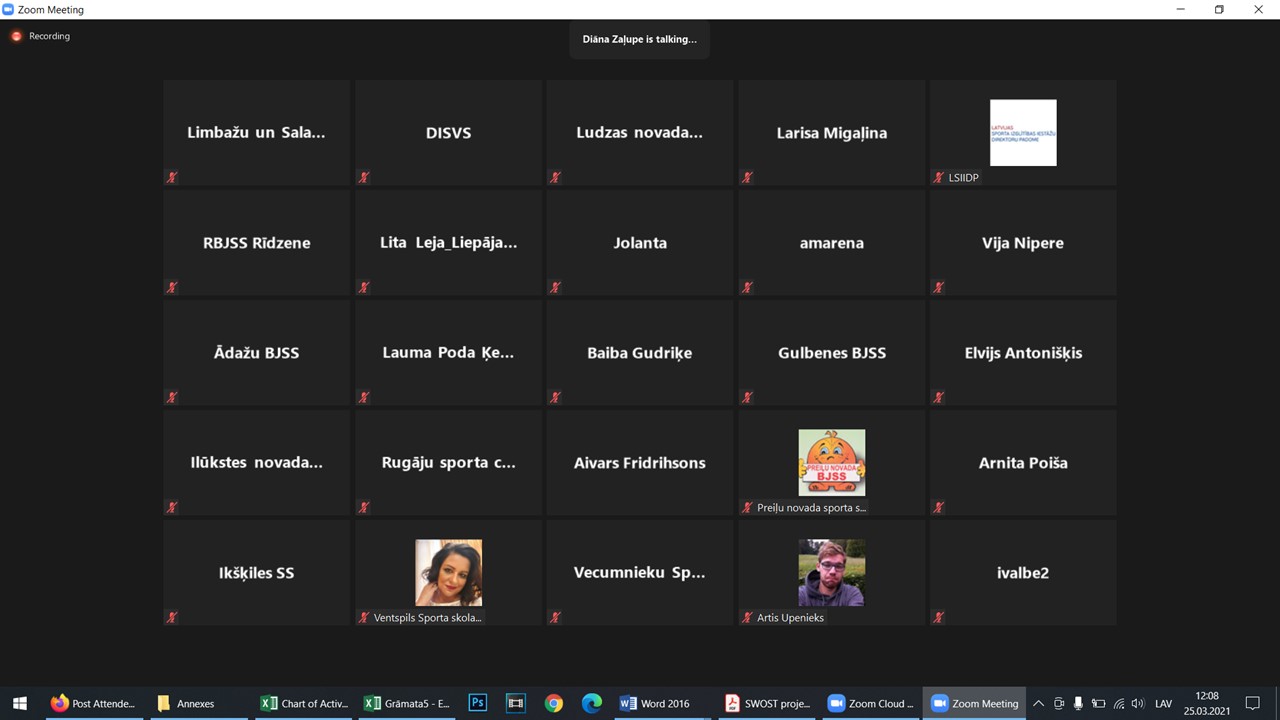Open the Windows Start menu
The height and width of the screenshot is (720, 1280).
tap(19, 703)
